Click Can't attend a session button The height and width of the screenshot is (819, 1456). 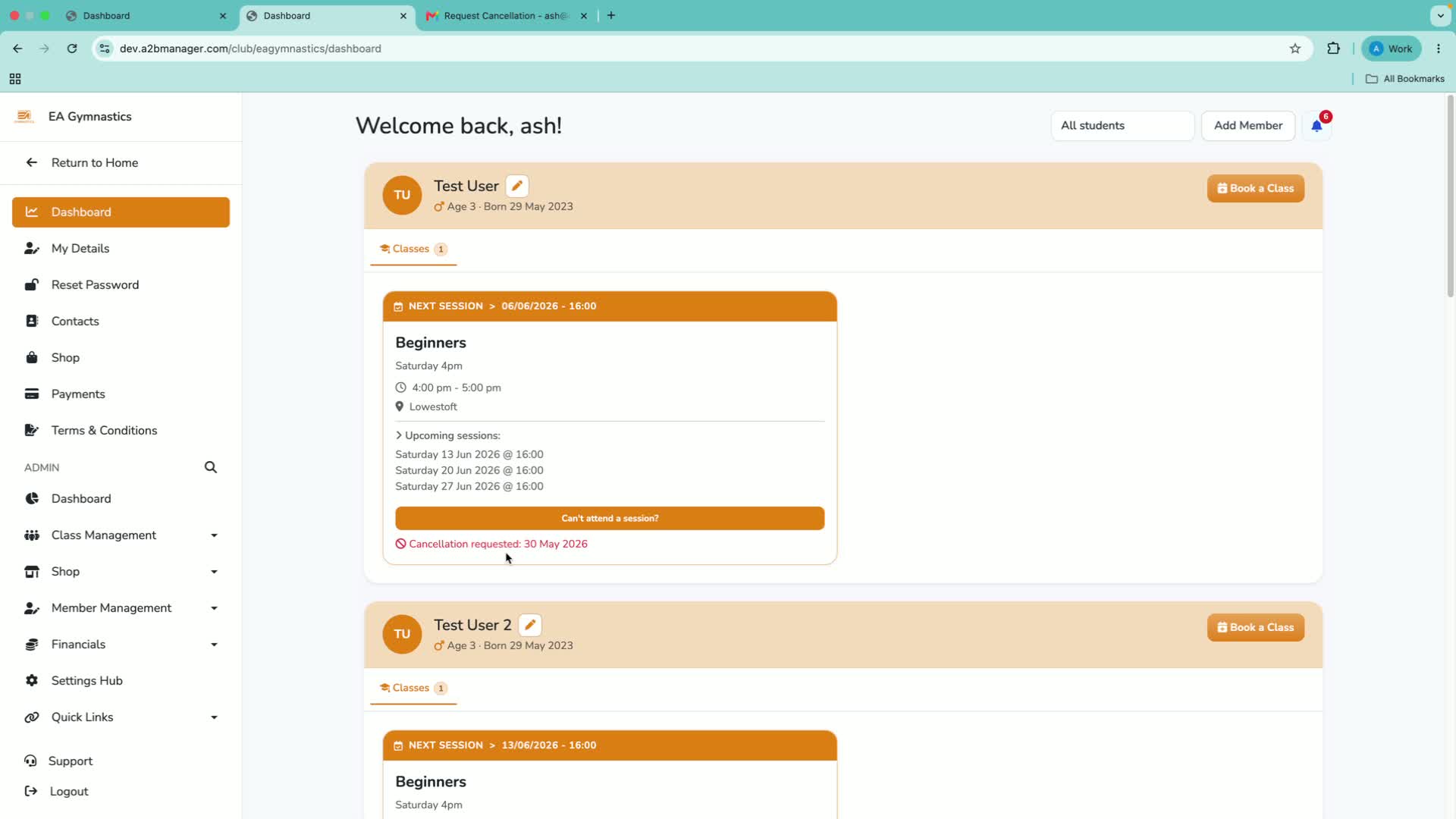pyautogui.click(x=610, y=519)
